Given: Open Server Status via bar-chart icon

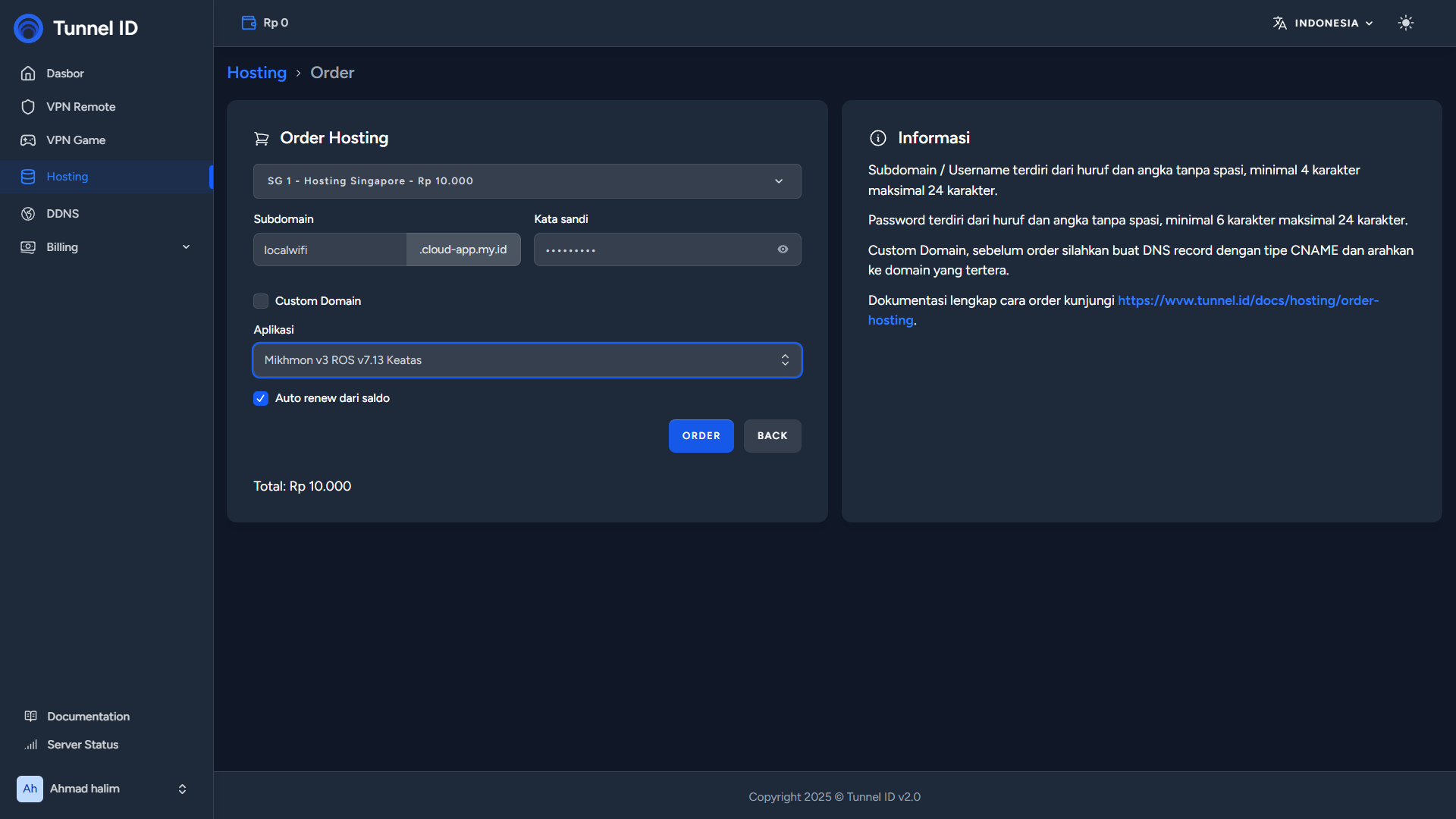Looking at the screenshot, I should 31,745.
